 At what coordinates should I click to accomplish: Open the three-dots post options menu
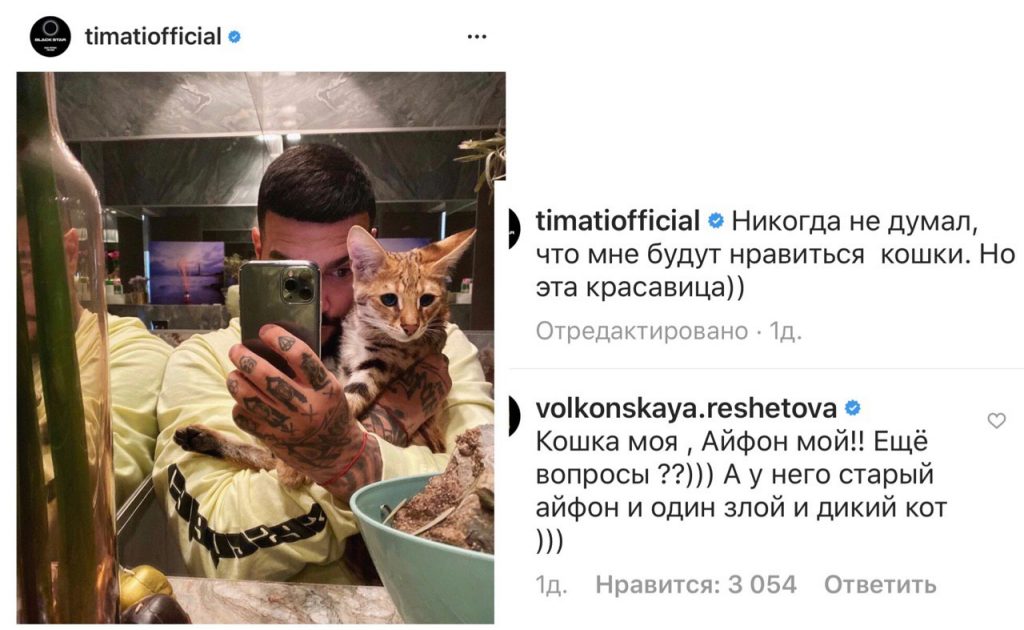coord(477,37)
